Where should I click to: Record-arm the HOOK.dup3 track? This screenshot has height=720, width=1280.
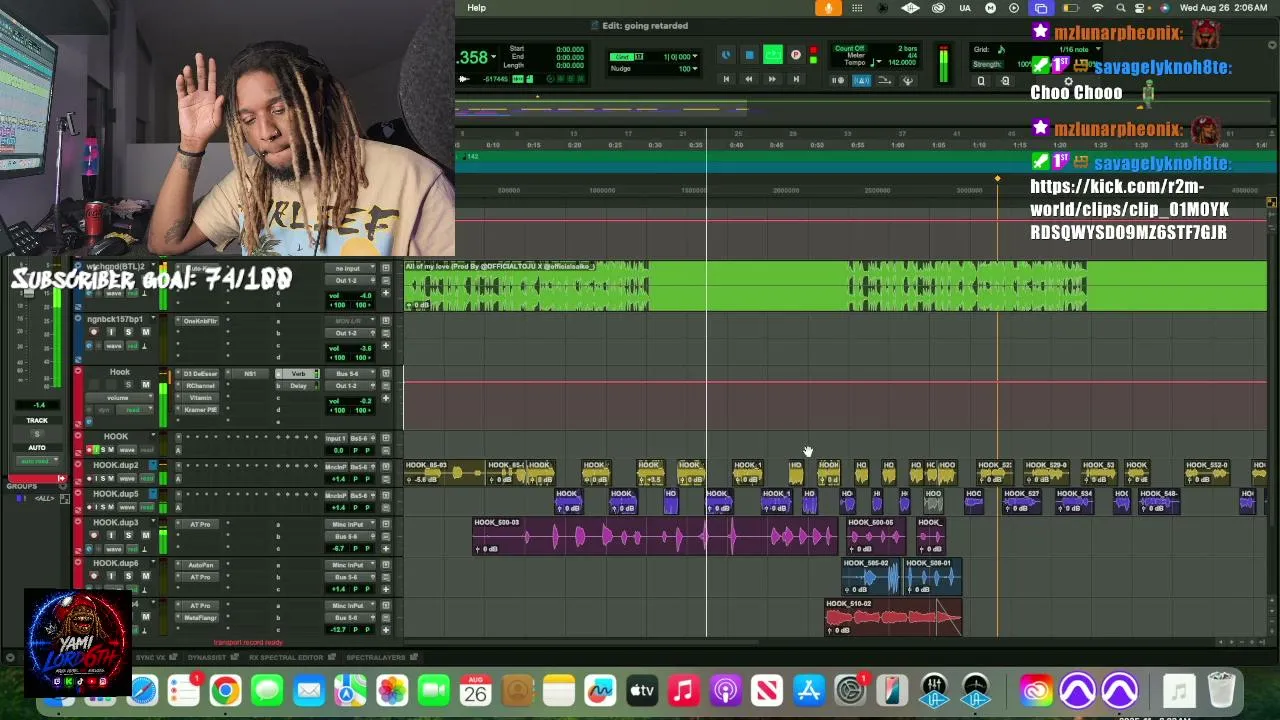(x=94, y=536)
